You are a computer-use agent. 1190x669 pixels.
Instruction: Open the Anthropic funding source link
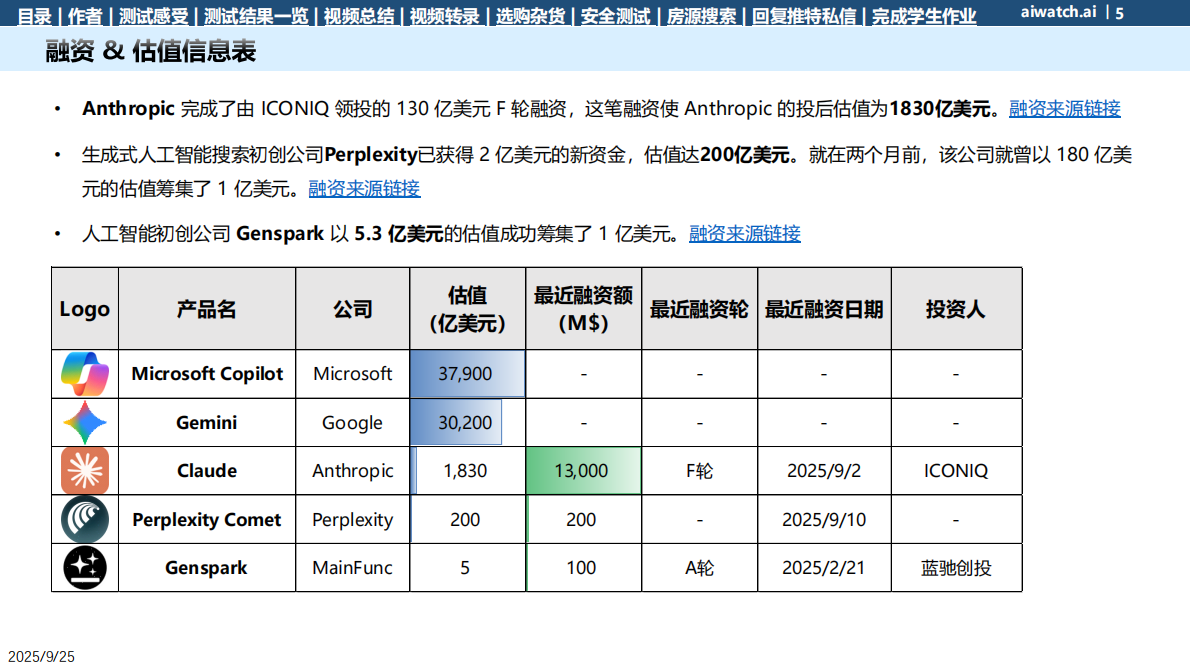pos(1064,109)
